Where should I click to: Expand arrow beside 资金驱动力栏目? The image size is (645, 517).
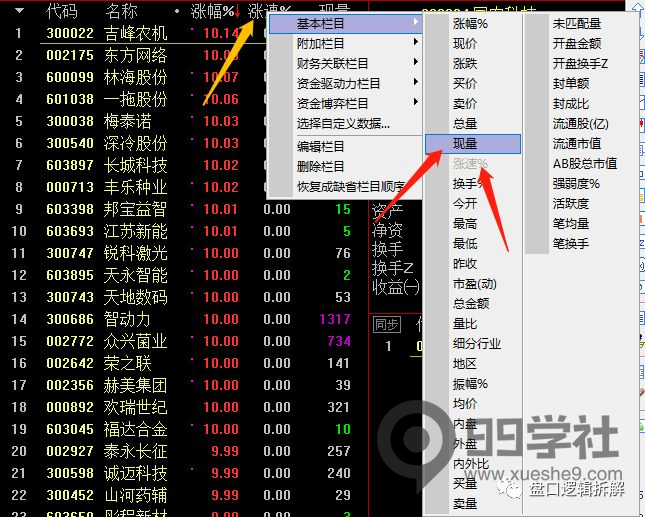pos(415,82)
